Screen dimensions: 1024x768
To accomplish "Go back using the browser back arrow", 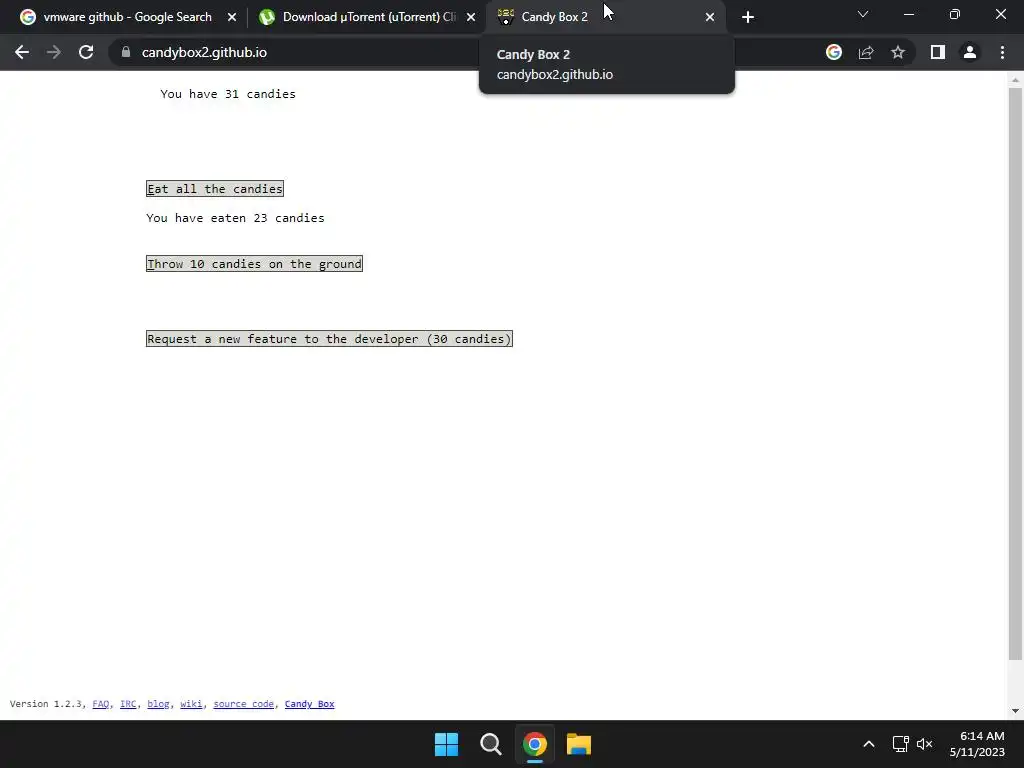I will 22,52.
